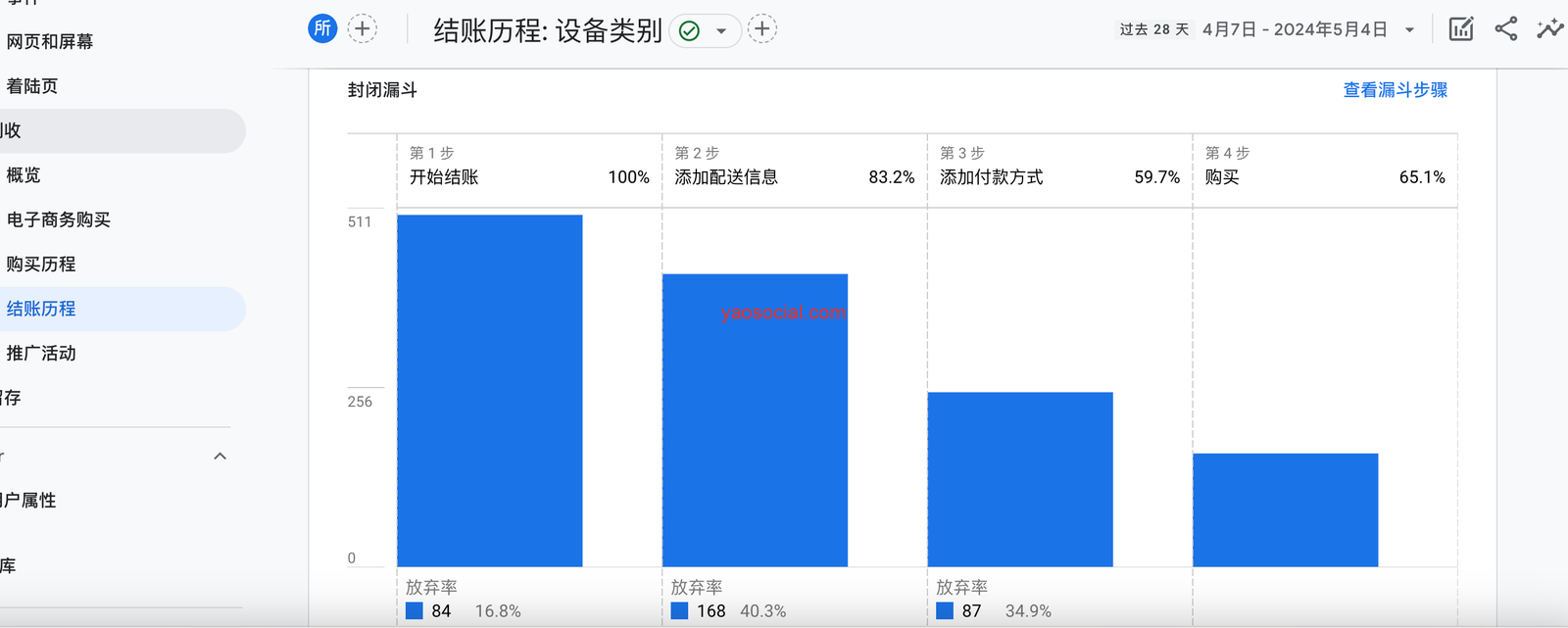Viewport: 1568px width, 628px height.
Task: Click the date range 4月7日 - 2024年5月4日
Action: coord(1294,30)
